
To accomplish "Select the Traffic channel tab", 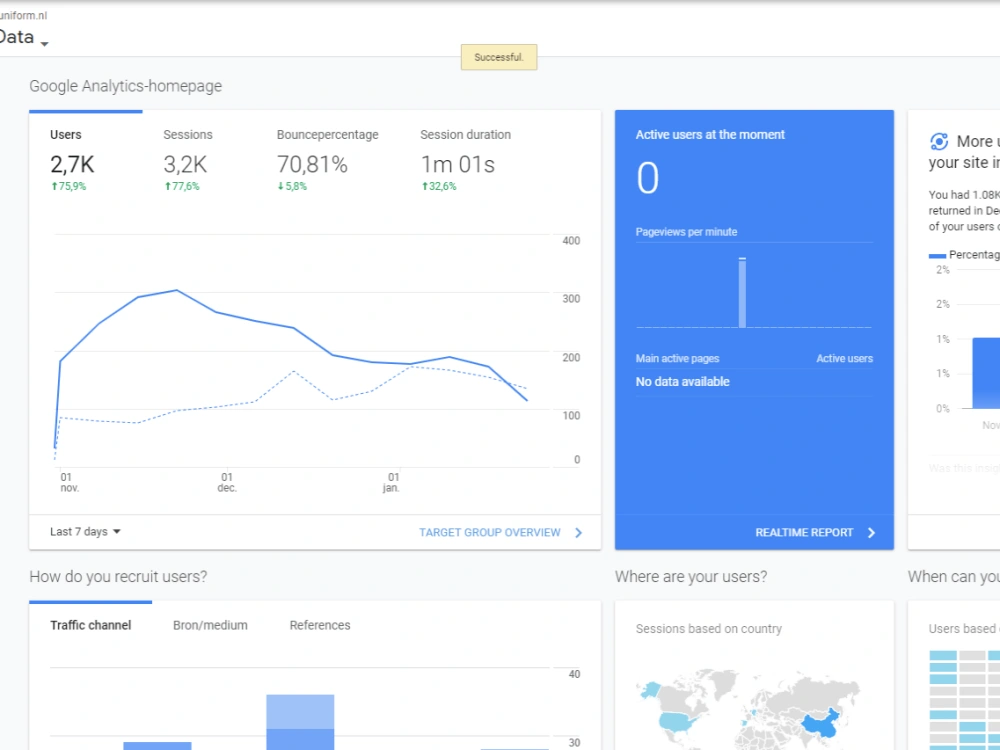I will click(x=91, y=625).
